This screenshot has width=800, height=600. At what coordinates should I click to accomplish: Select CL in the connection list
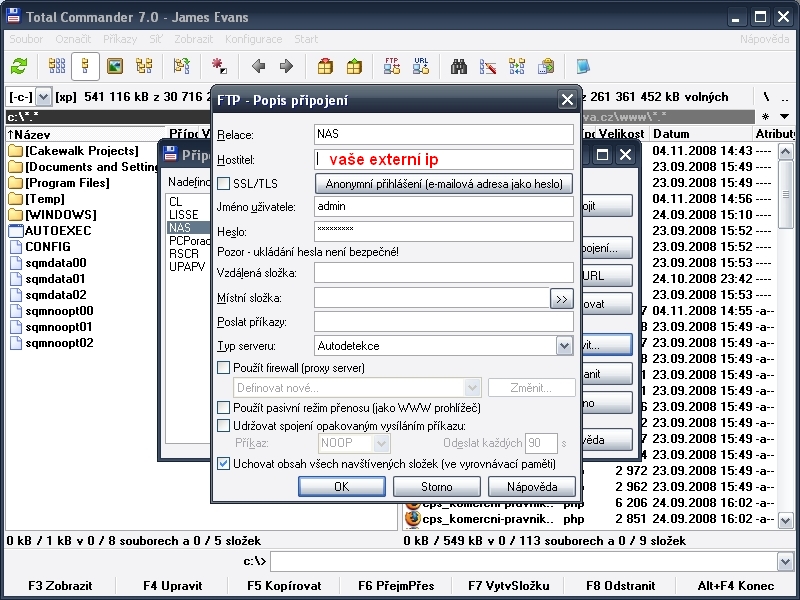click(176, 202)
